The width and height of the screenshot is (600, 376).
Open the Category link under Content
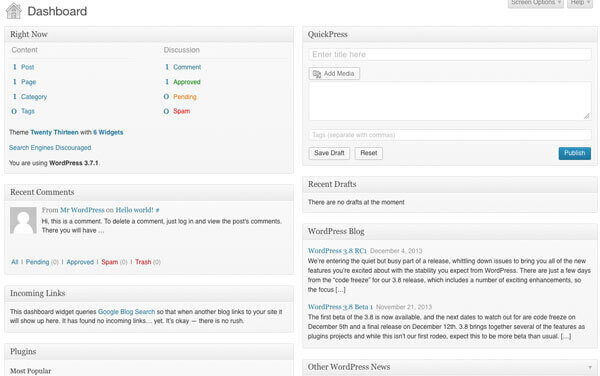pos(34,96)
